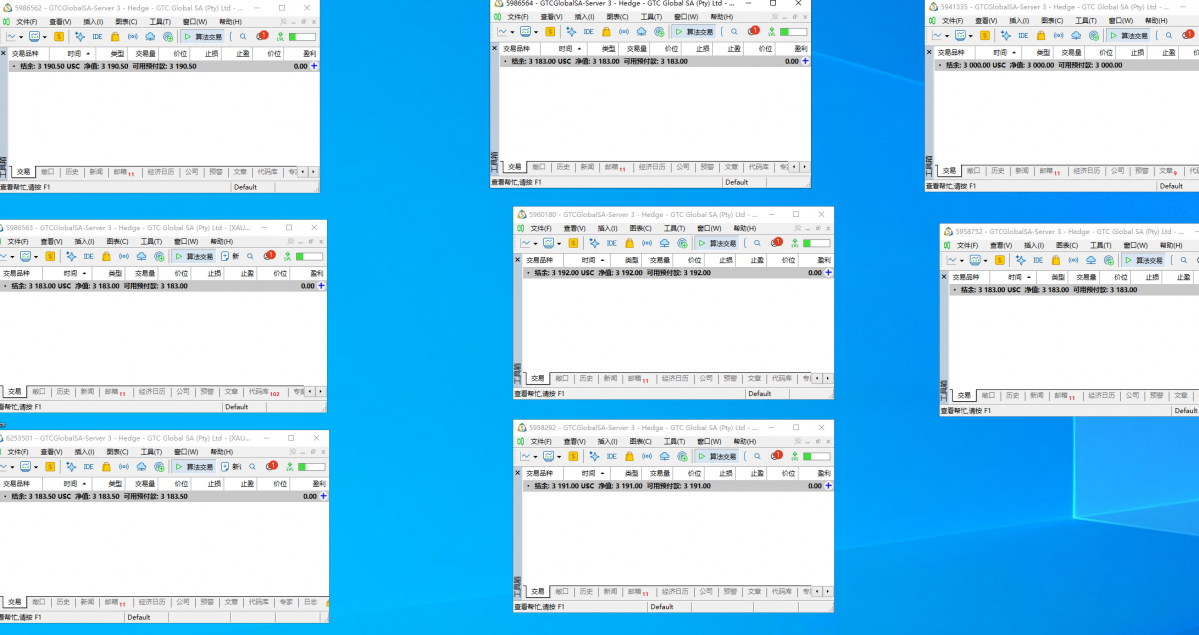The width and height of the screenshot is (1199, 635).
Task: Click the green LVL icon in window 5958292
Action: (x=794, y=457)
